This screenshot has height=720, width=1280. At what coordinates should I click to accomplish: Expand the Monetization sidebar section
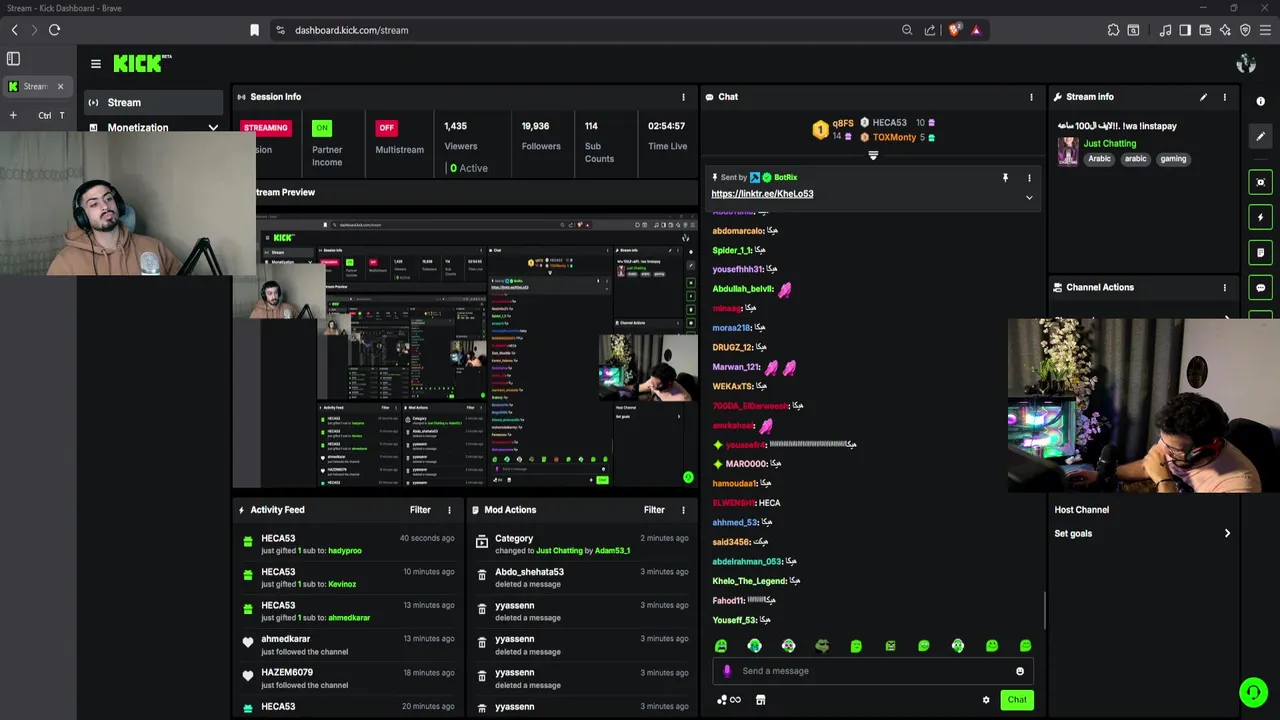click(213, 128)
